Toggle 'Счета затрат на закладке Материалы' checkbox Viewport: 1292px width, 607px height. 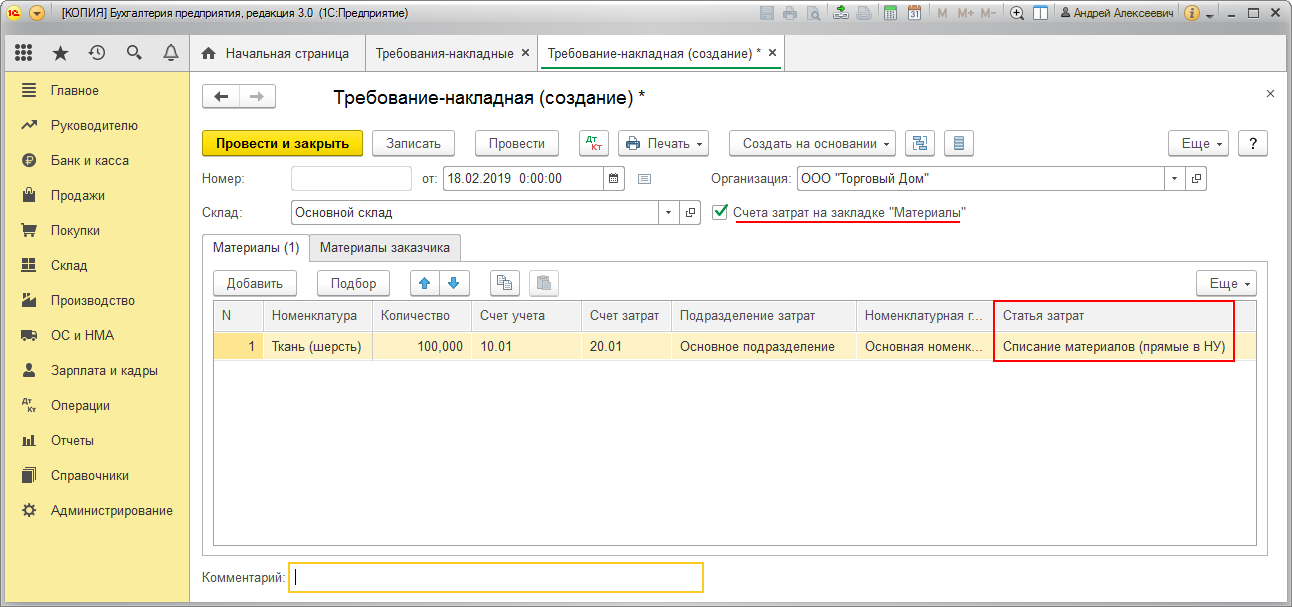coord(720,212)
